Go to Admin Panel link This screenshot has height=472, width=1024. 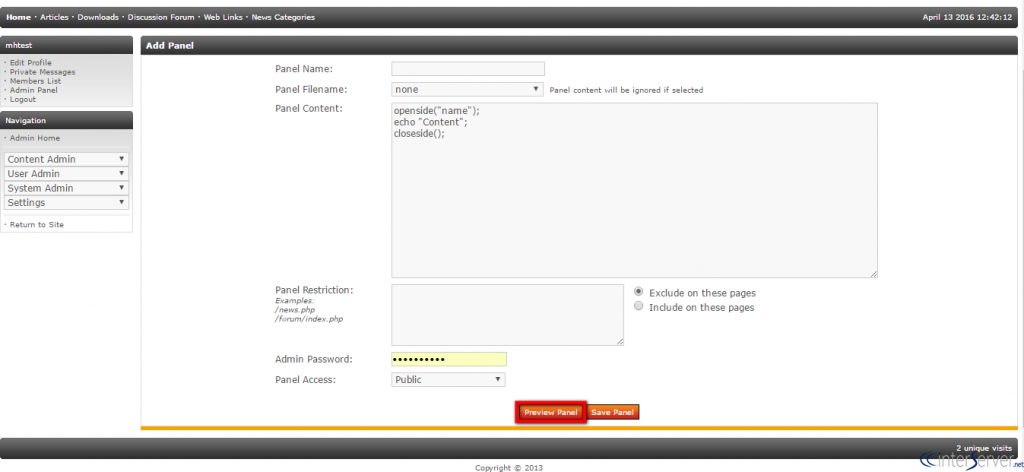[33, 90]
